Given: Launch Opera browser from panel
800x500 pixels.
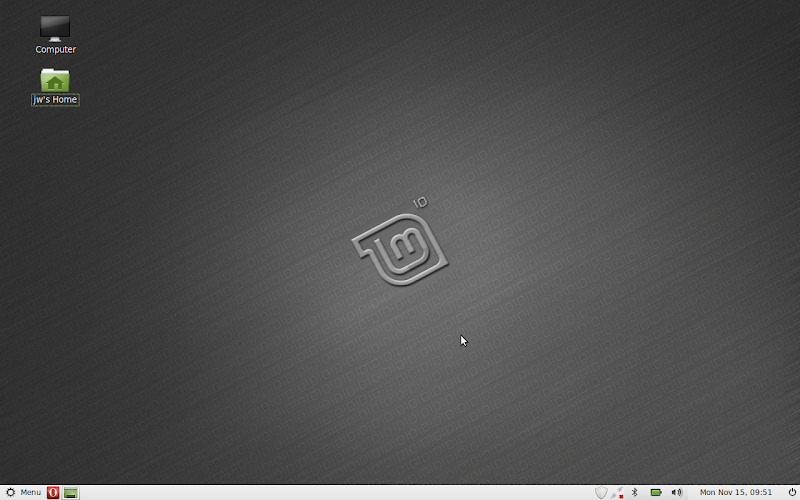Looking at the screenshot, I should click(x=53, y=492).
